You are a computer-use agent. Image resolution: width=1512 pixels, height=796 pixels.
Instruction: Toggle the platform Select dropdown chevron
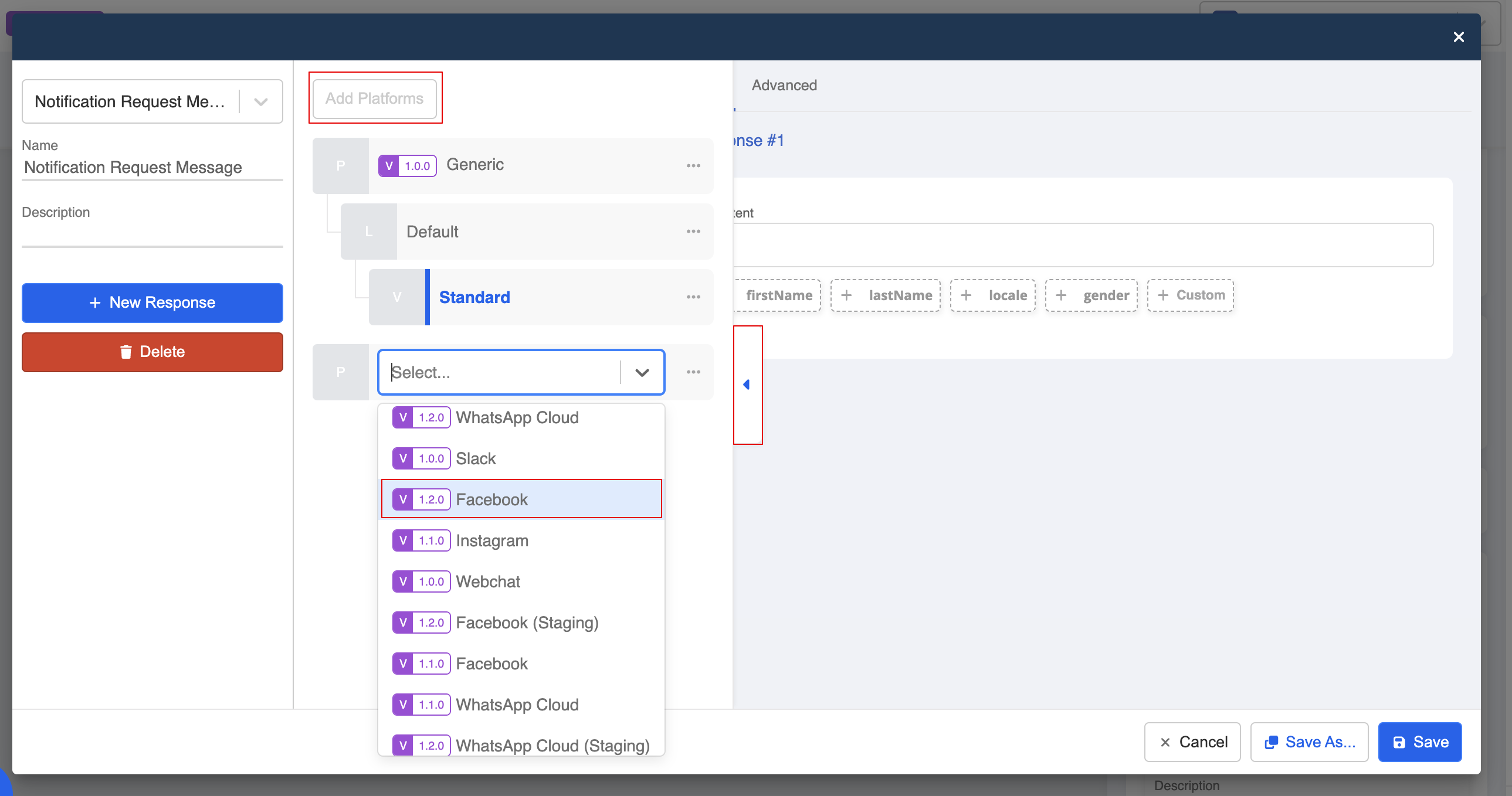[x=642, y=372]
